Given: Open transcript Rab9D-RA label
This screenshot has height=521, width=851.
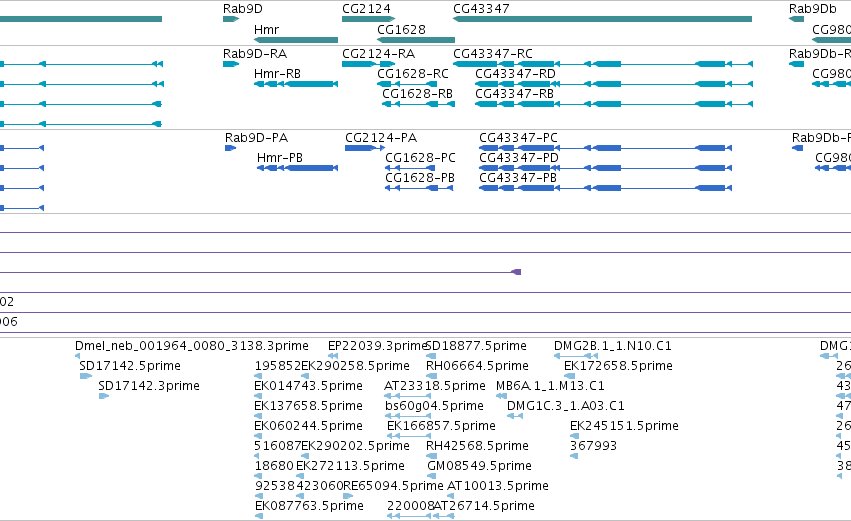Looking at the screenshot, I should point(255,54).
